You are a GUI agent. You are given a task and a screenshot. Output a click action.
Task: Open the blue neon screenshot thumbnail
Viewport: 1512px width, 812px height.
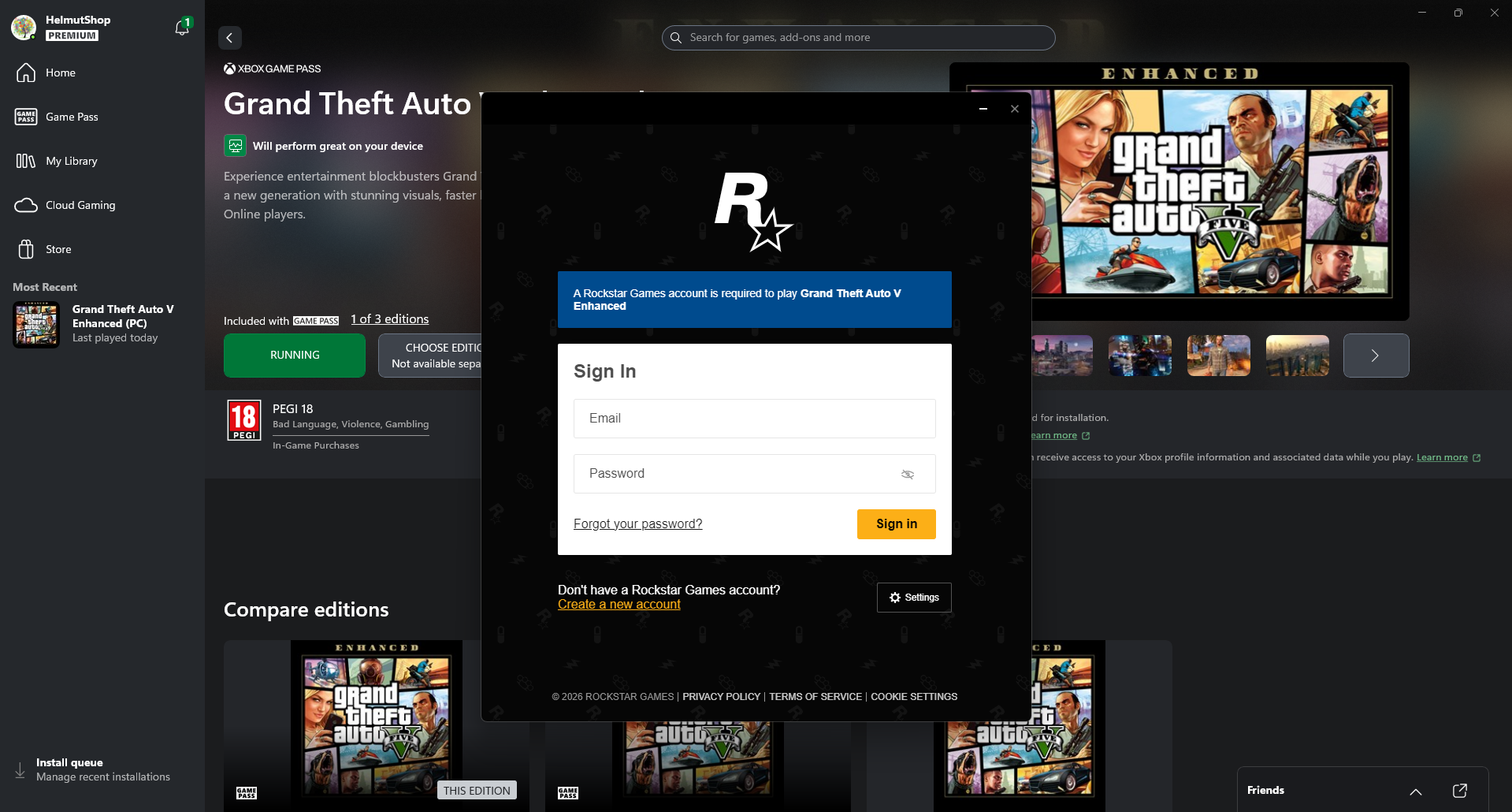[1140, 356]
